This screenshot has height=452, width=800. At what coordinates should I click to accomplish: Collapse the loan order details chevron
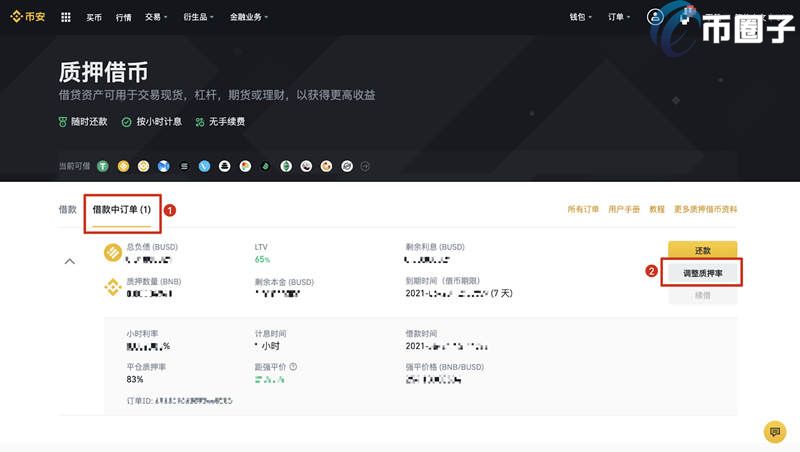pos(70,261)
